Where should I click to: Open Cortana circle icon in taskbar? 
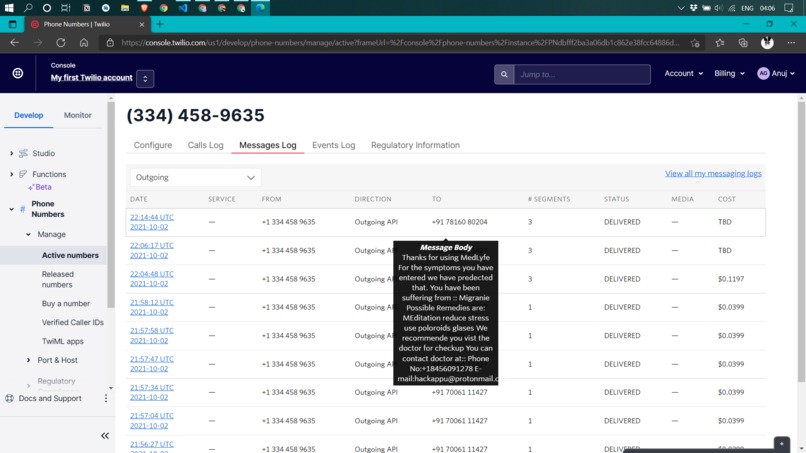[x=47, y=8]
